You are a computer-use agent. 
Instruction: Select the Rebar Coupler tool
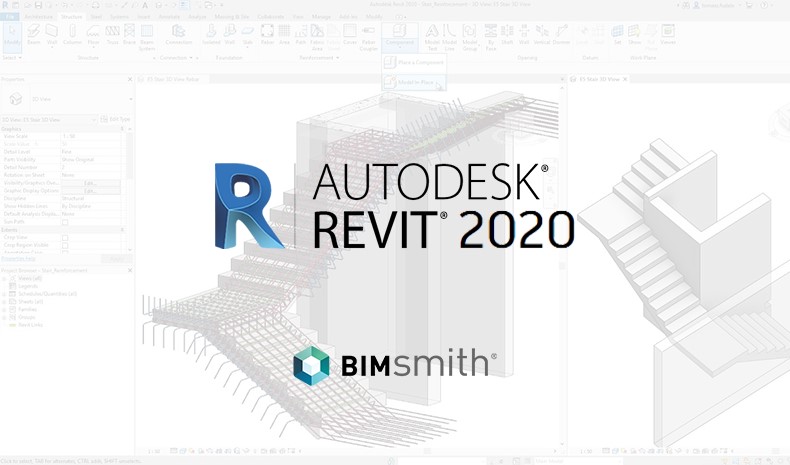[x=368, y=37]
